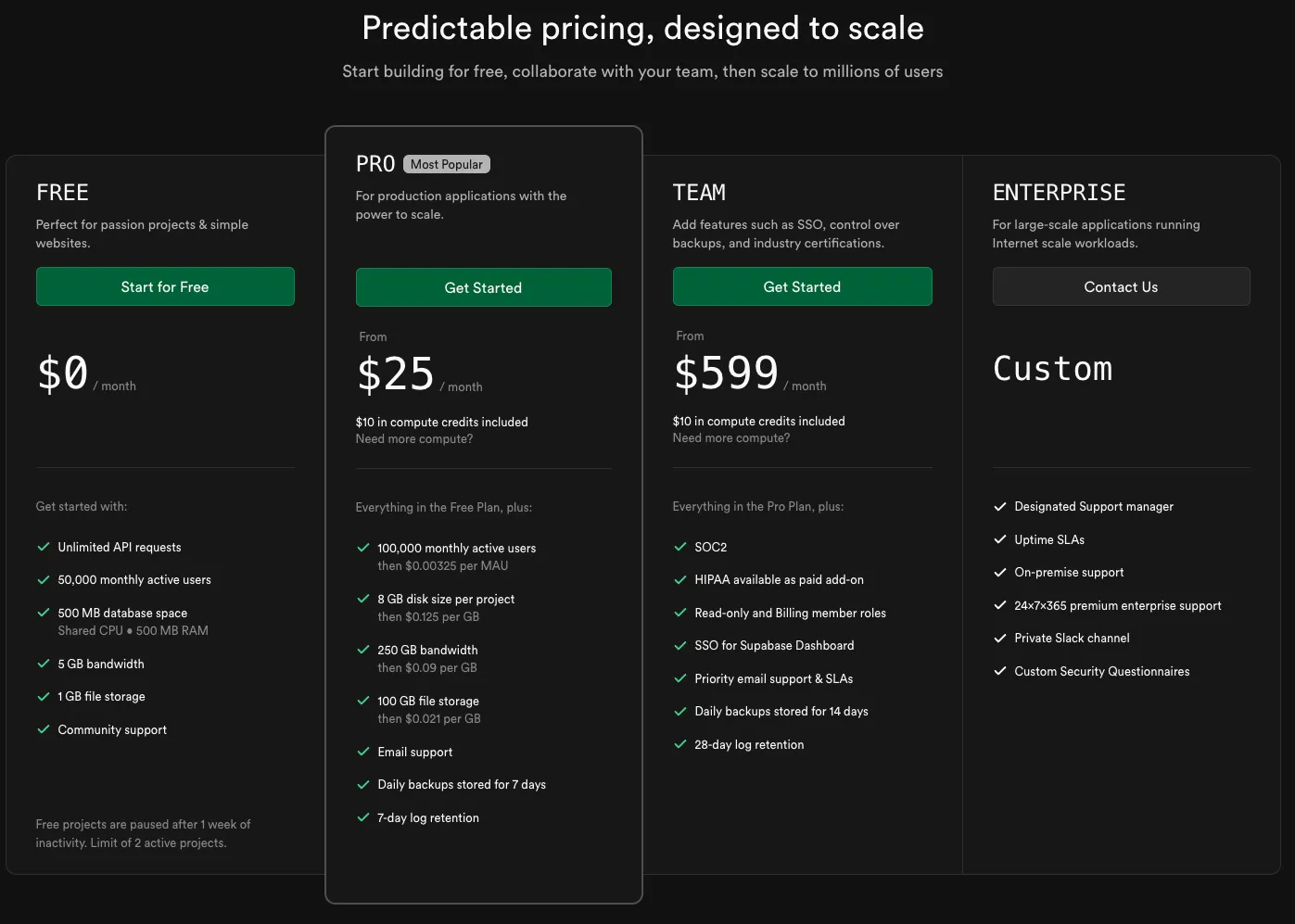Click the checkmark beside Uptime SLAs
Viewport: 1295px width, 924px height.
1000,540
